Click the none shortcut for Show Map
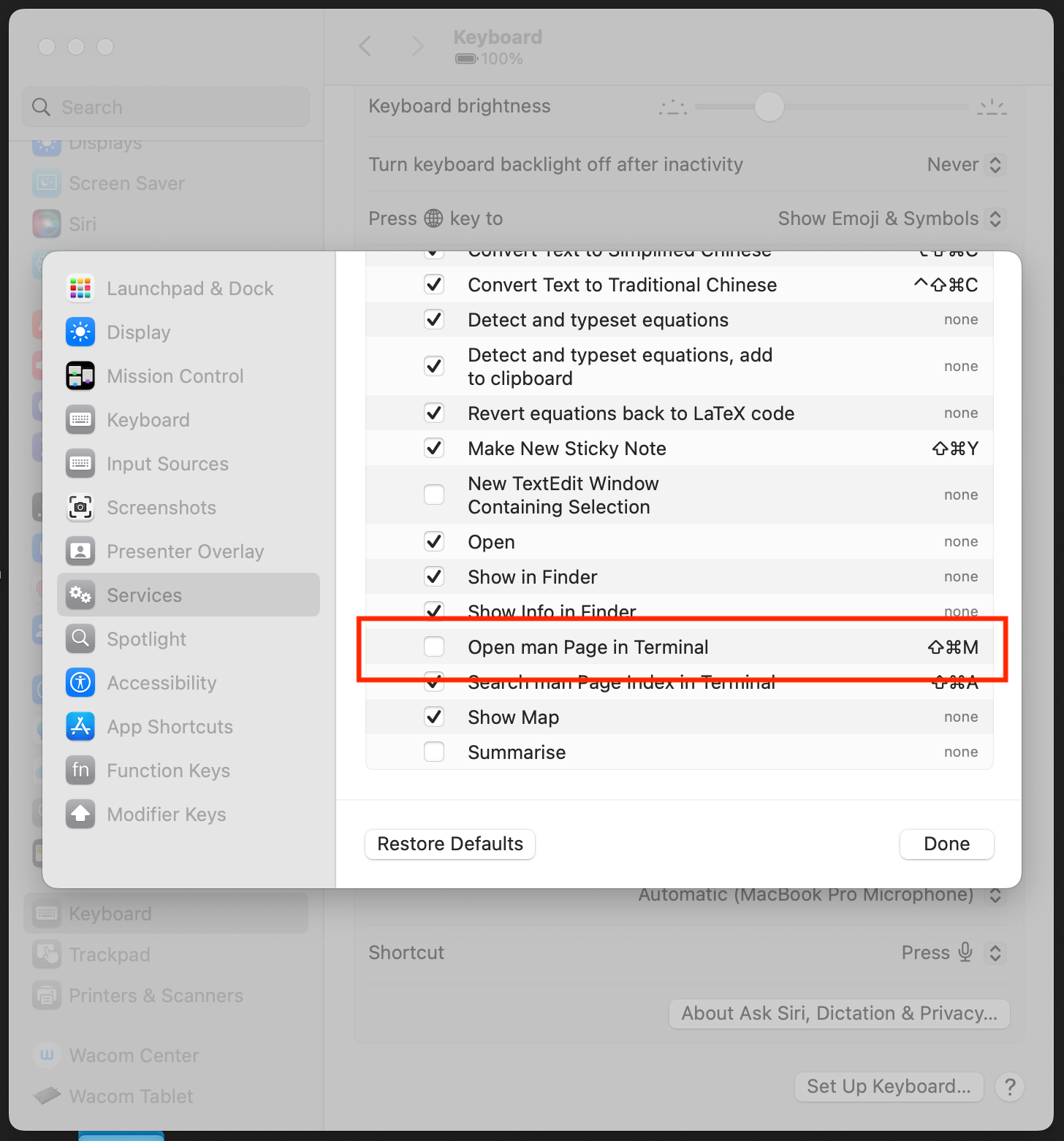Screen dimensions: 1064x1141 (961, 717)
